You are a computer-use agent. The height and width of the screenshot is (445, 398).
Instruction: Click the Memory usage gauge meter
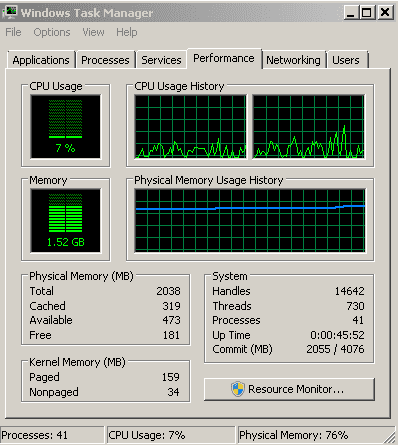pyautogui.click(x=66, y=220)
